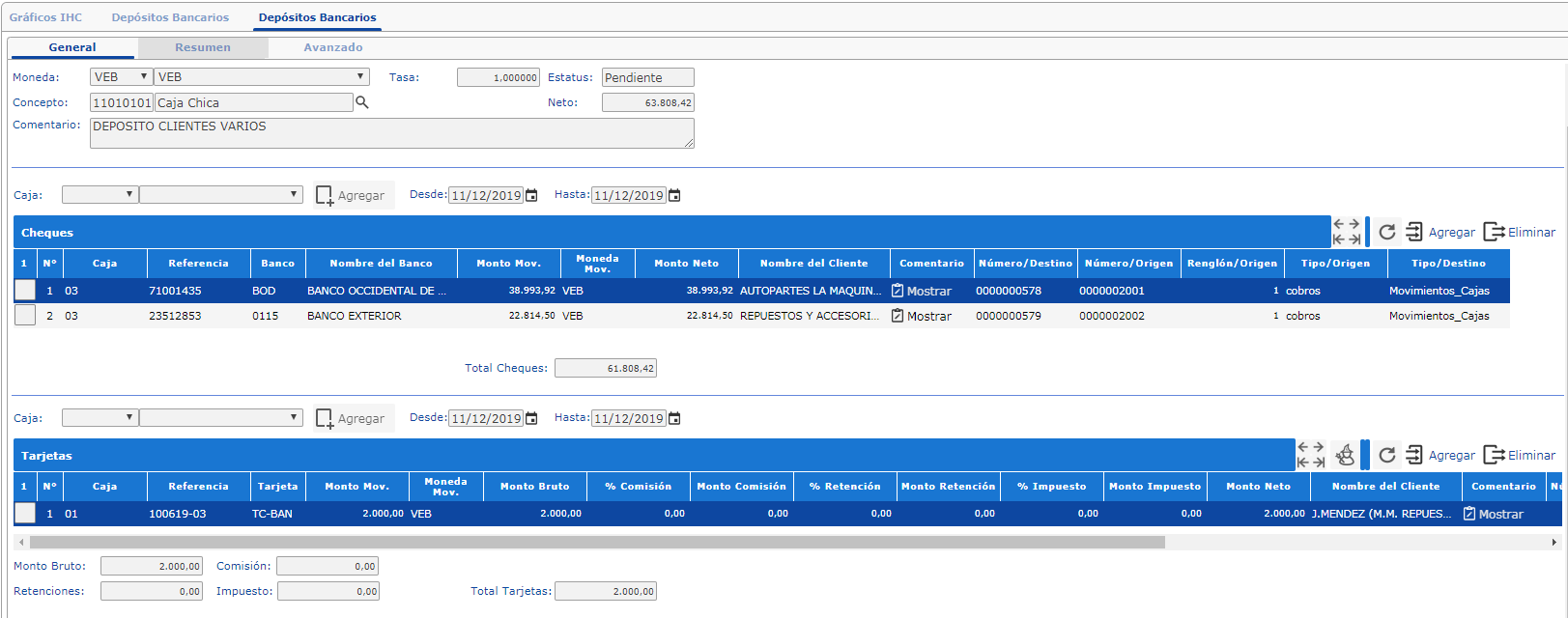
Task: Open Cheques Hasta date calendar icon
Action: point(674,195)
